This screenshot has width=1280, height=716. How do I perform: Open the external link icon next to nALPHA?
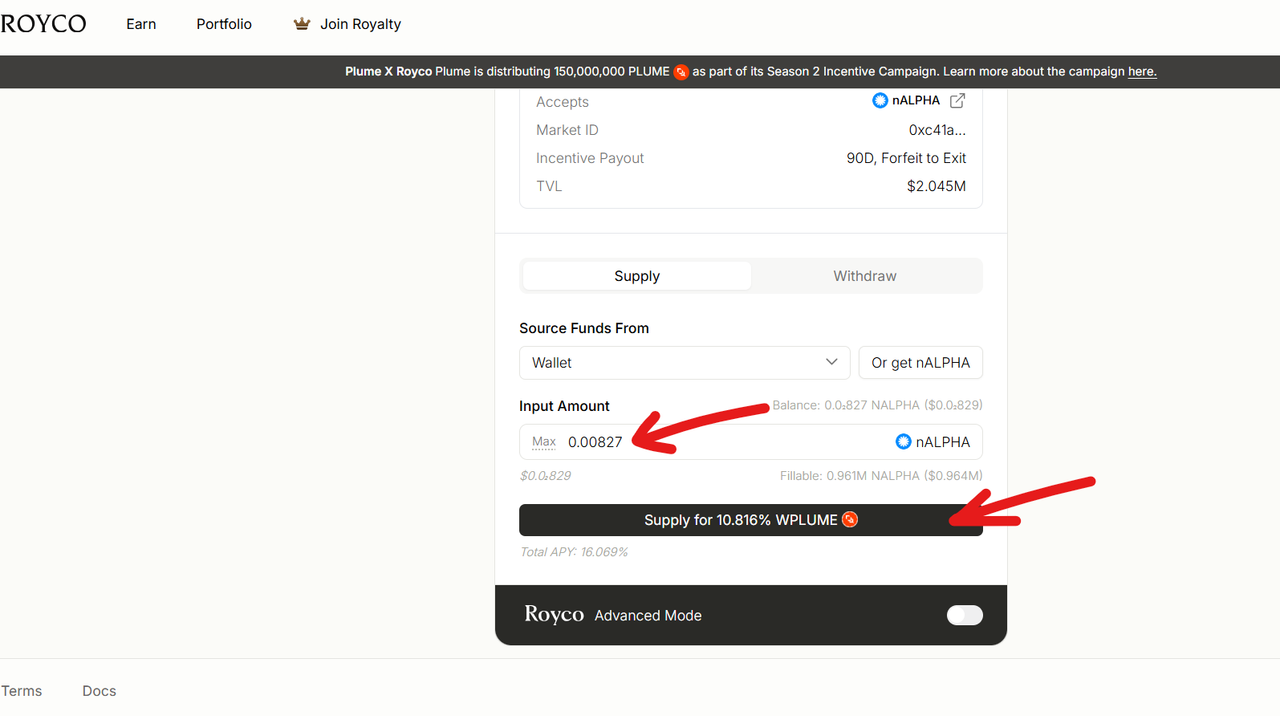point(957,101)
